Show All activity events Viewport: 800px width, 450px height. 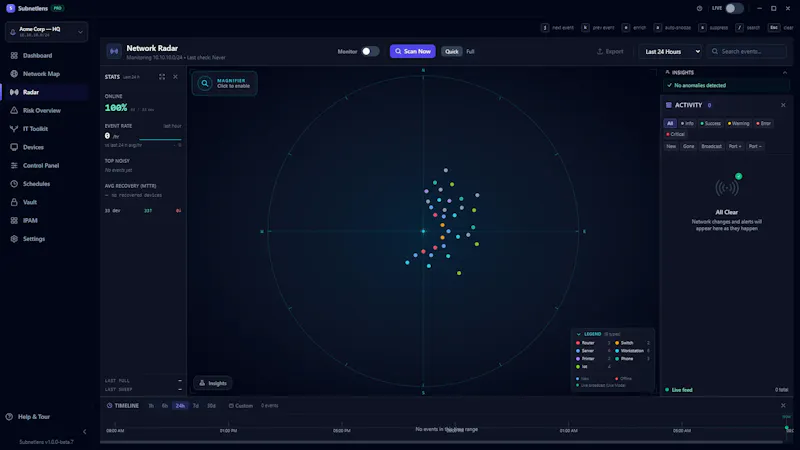coord(670,123)
